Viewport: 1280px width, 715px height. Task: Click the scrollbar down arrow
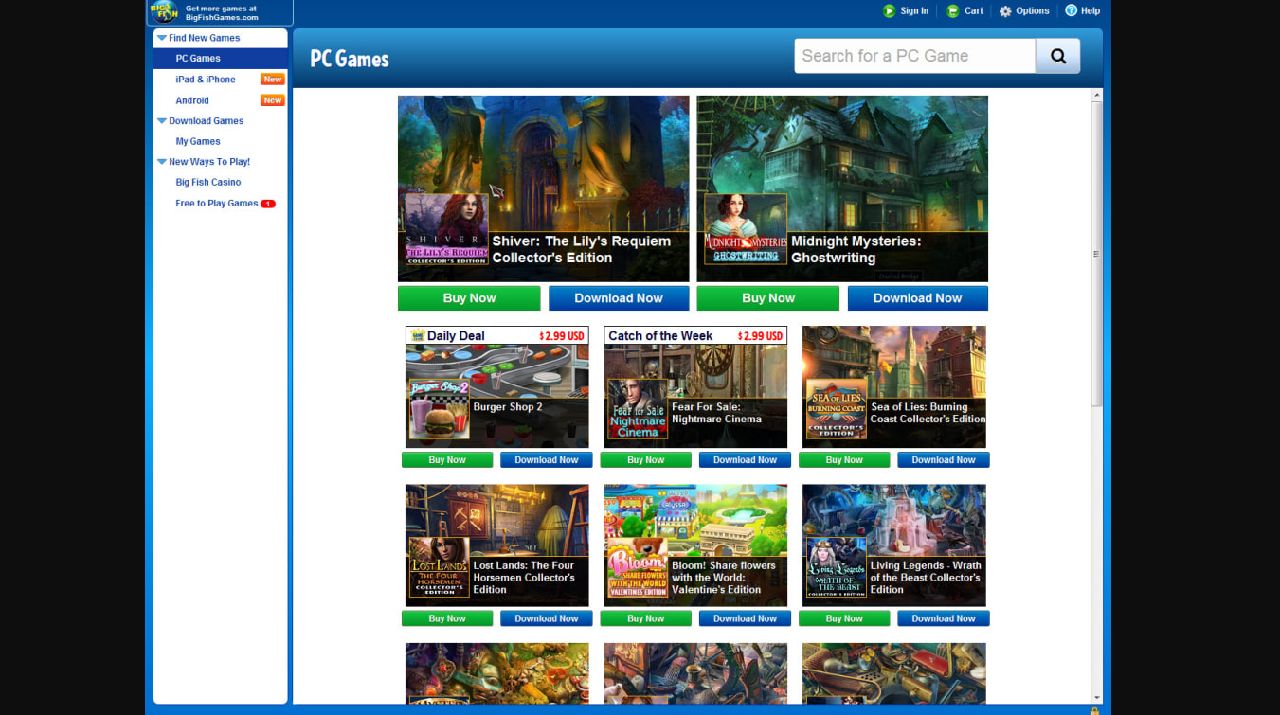tap(1097, 697)
